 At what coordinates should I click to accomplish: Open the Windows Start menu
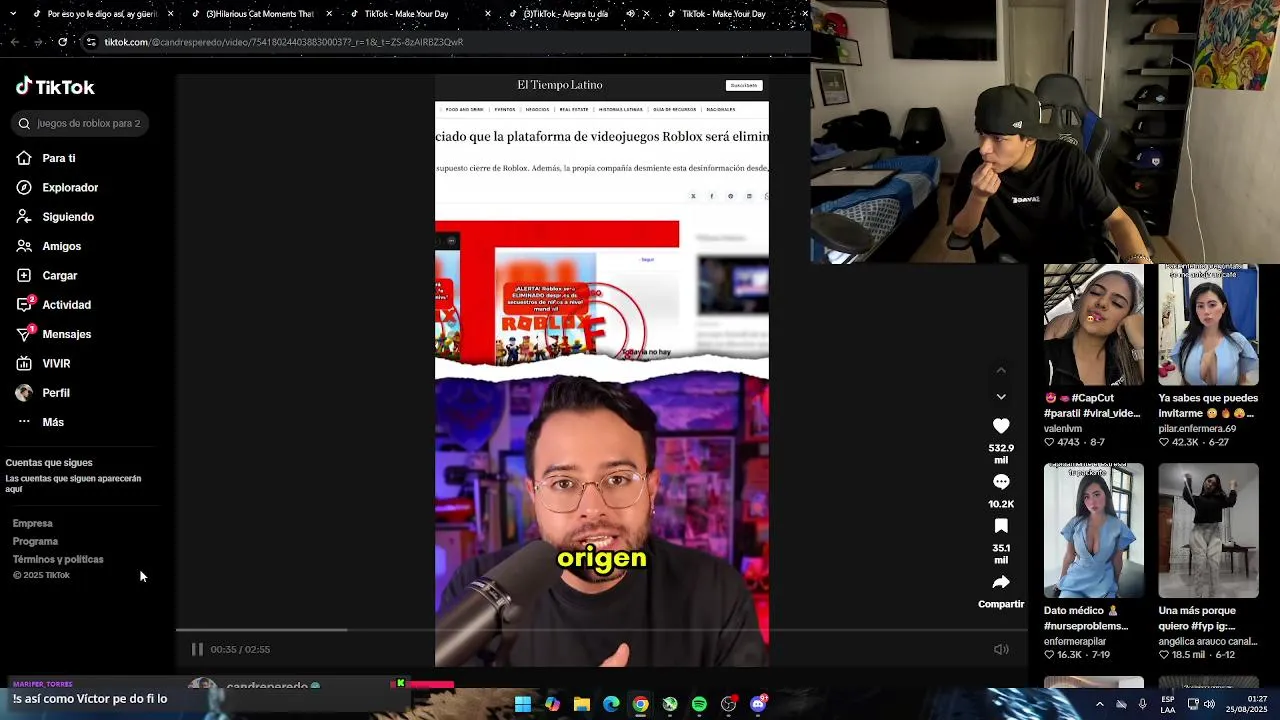(522, 704)
